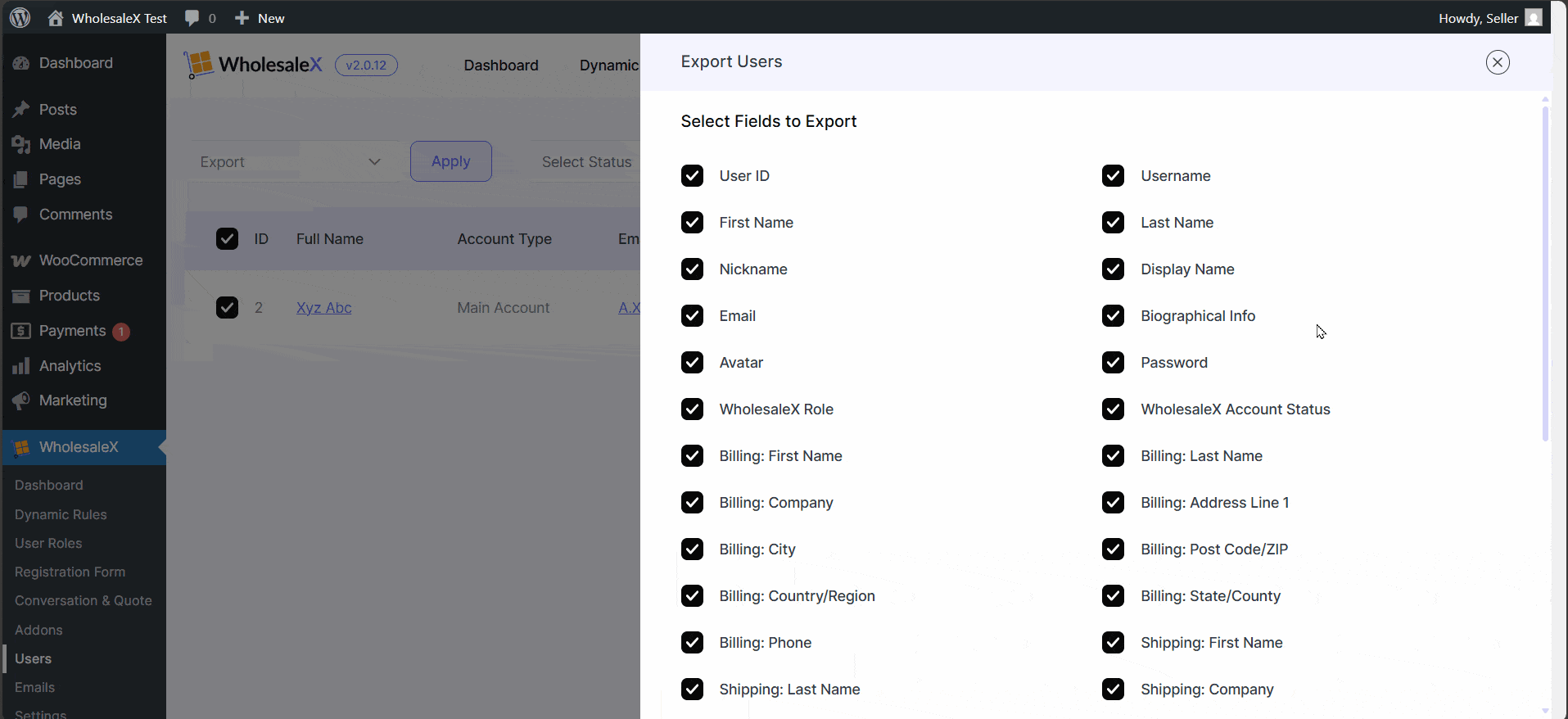1568x719 pixels.
Task: Toggle Shipping: Last Name checkbox
Action: pyautogui.click(x=692, y=690)
